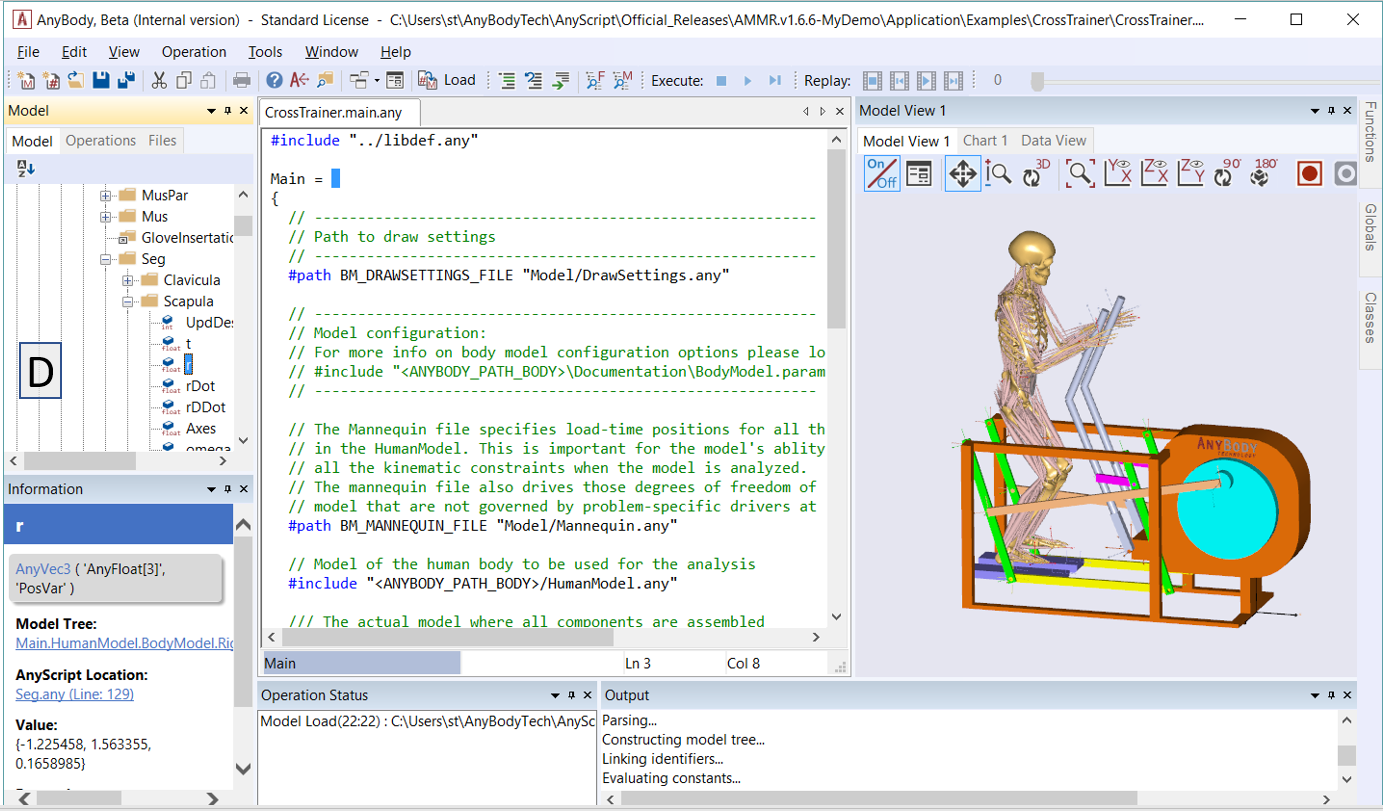Rotate the view 180 degrees
Screen dimensions: 1383x811
[1263, 174]
